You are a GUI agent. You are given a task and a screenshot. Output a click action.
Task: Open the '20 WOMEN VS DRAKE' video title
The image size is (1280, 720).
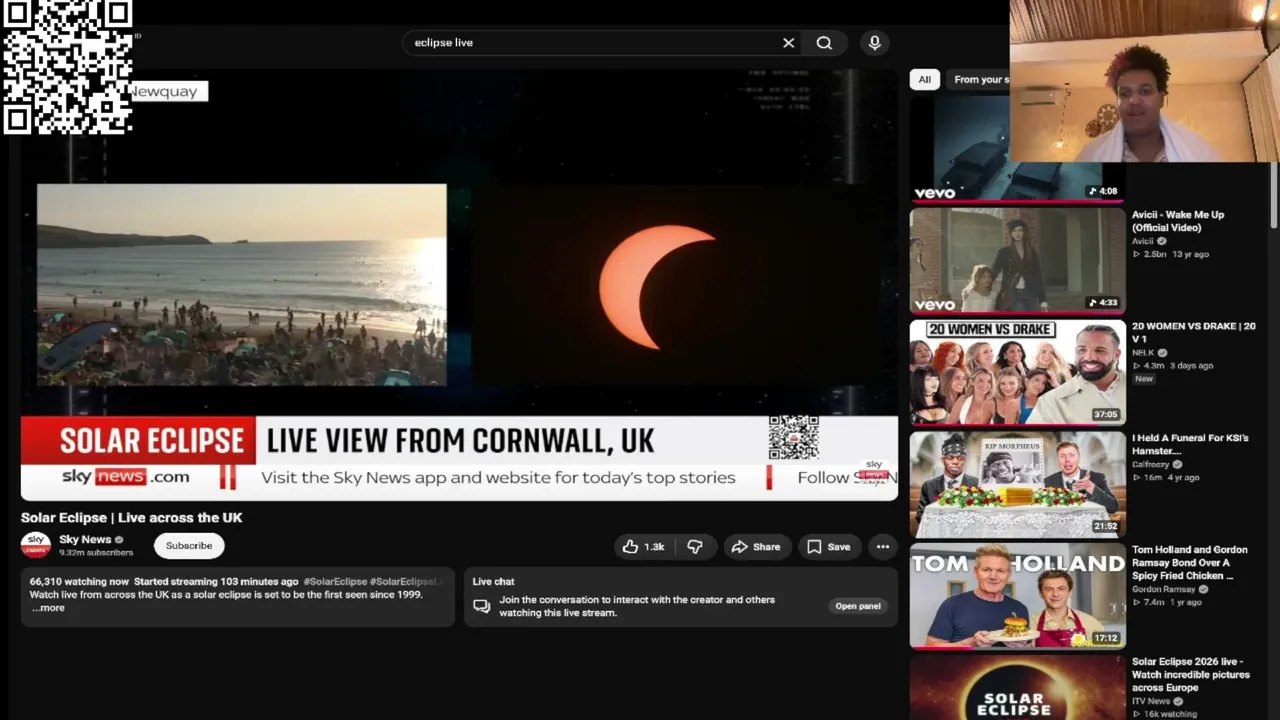tap(1193, 333)
